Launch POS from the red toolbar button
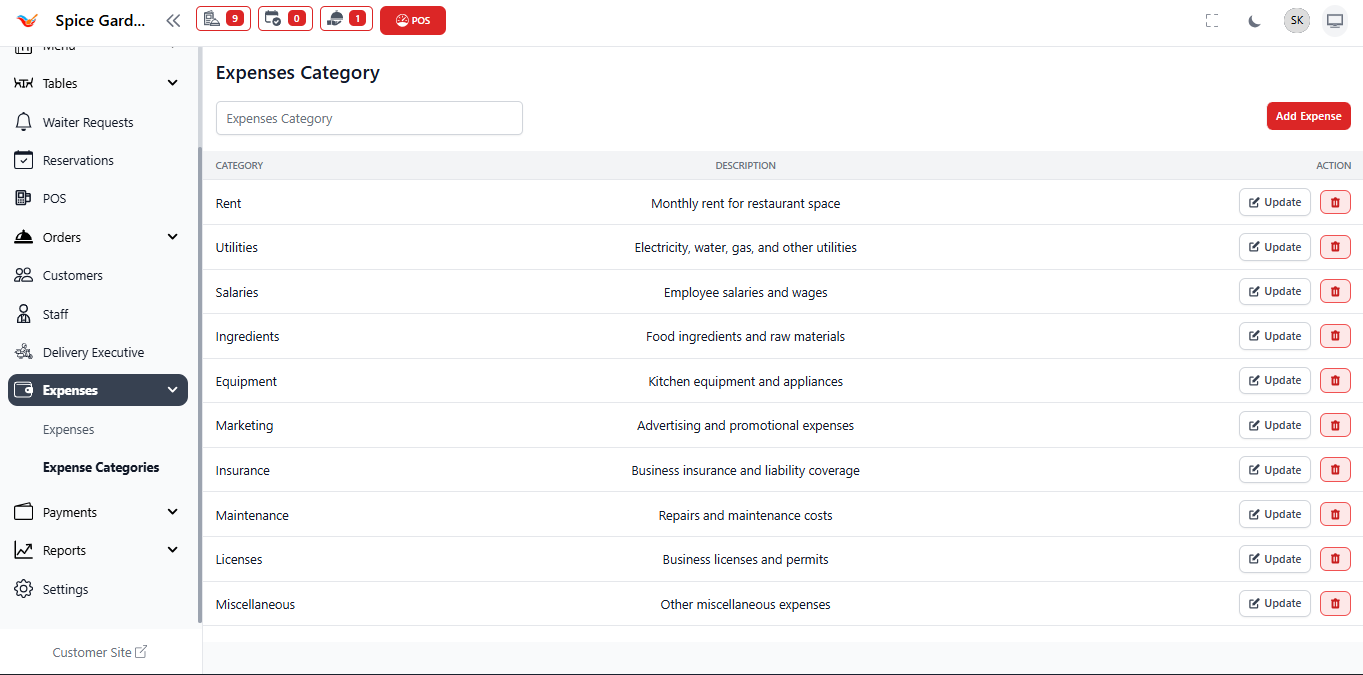1363x675 pixels. coord(412,19)
